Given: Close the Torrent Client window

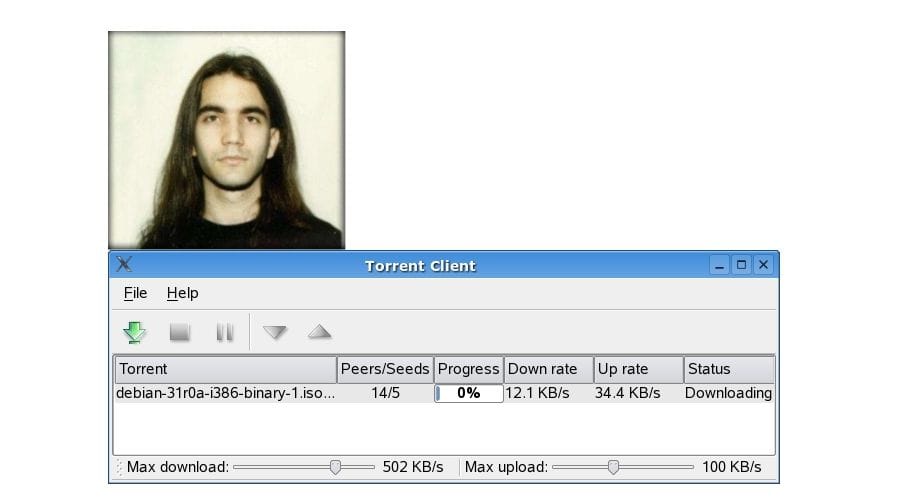Looking at the screenshot, I should point(763,265).
